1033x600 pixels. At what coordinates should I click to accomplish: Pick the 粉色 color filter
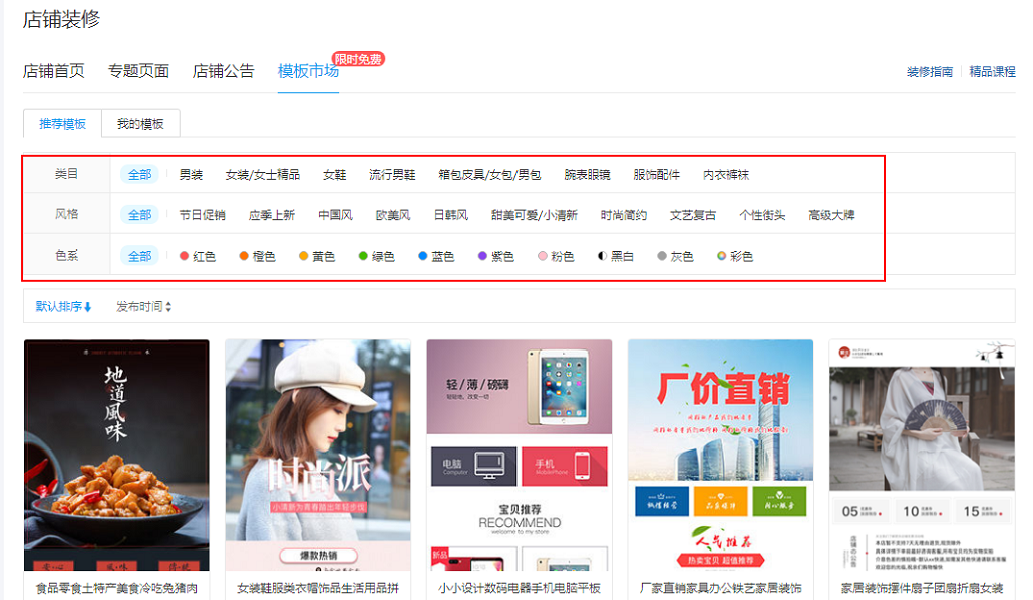(556, 256)
